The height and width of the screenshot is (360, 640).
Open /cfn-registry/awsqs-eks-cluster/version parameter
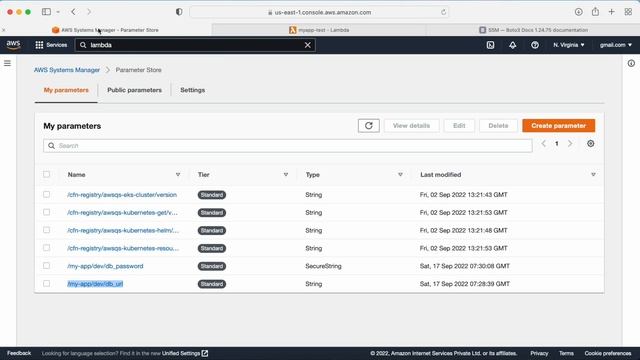(x=122, y=195)
